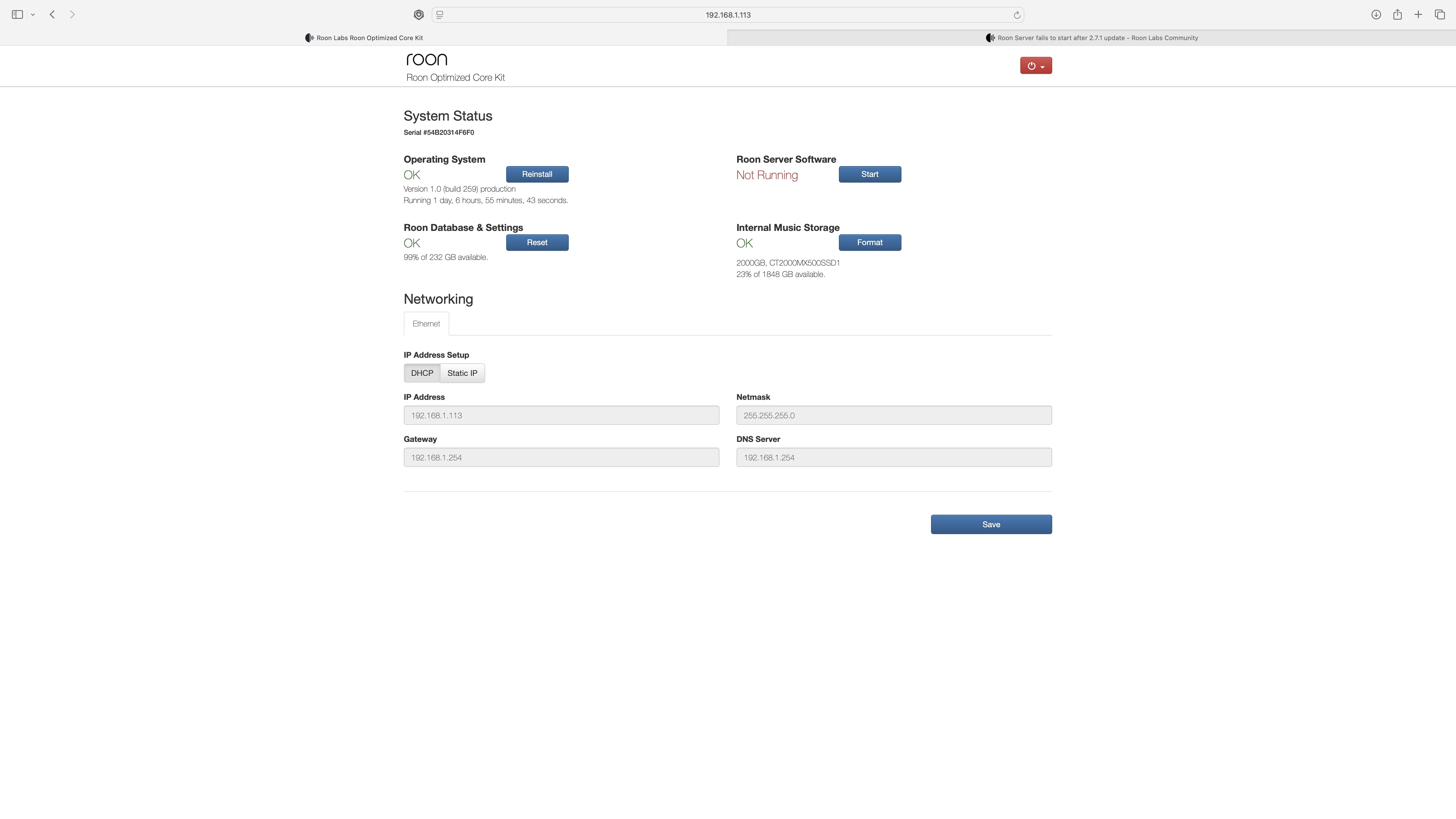Click the address bar showing 192.168.1.113

click(728, 15)
